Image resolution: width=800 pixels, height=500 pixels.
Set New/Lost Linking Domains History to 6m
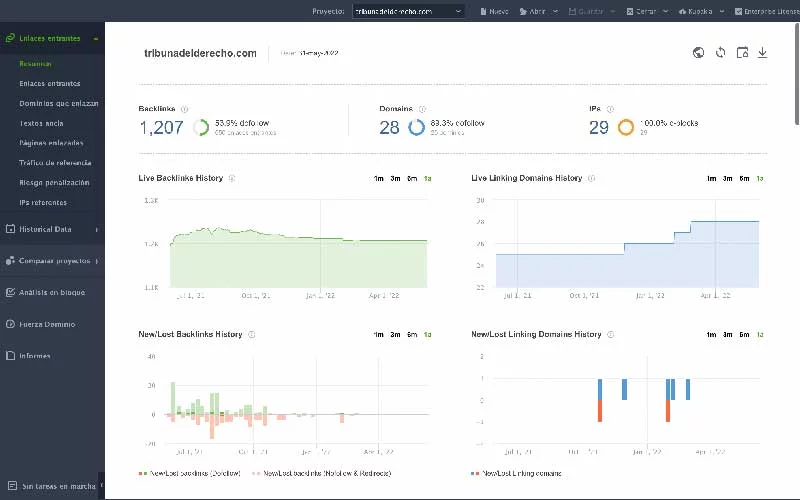pos(744,335)
